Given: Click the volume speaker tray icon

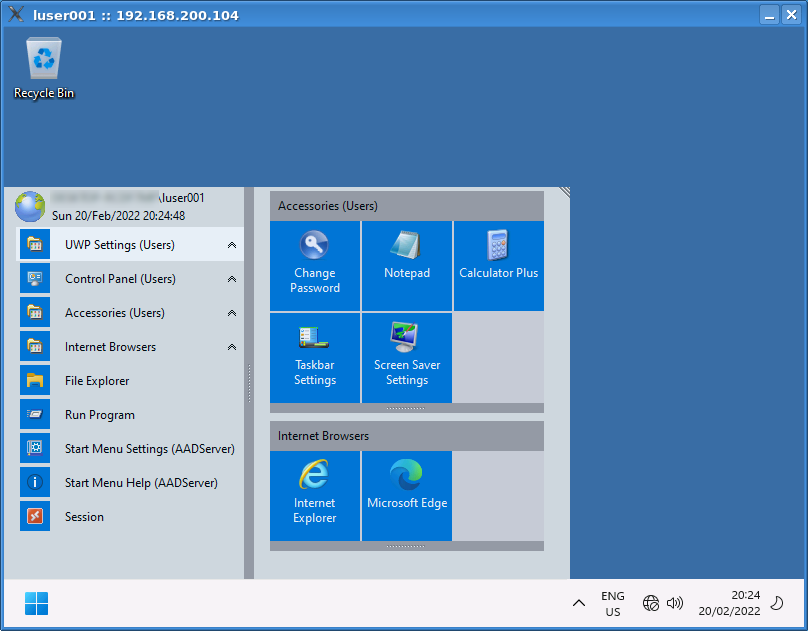Looking at the screenshot, I should point(675,603).
